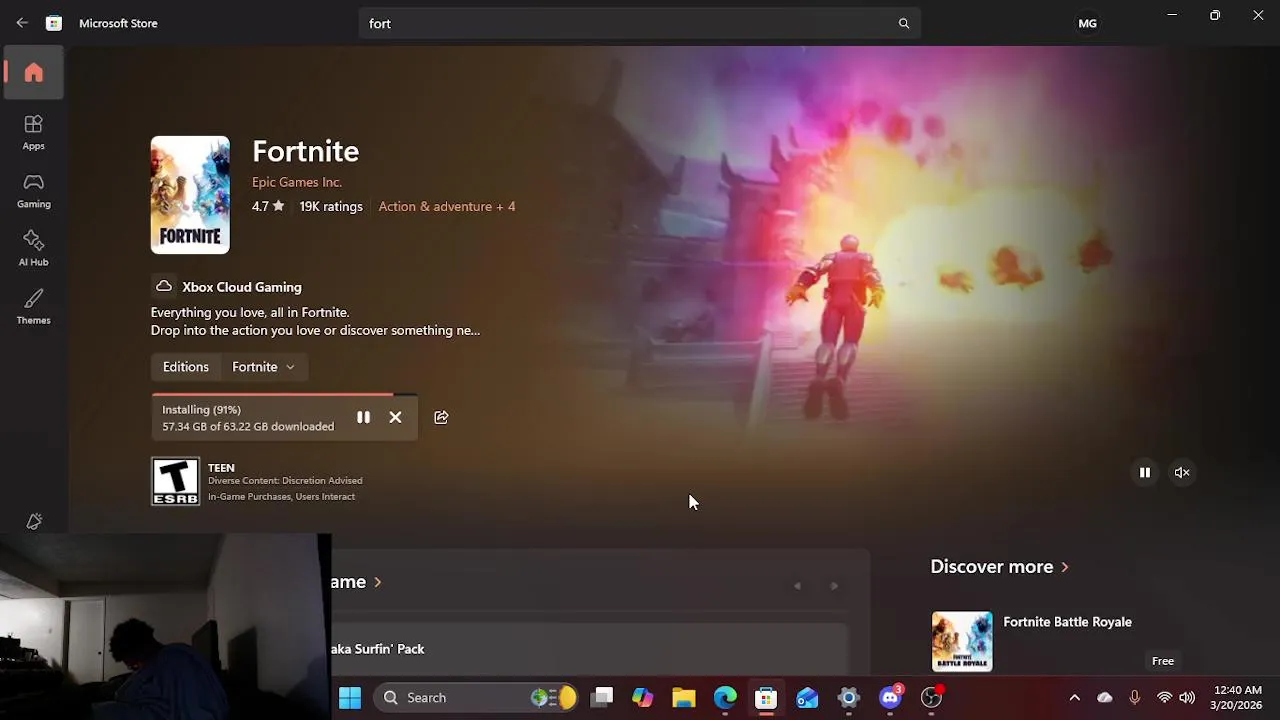Launch Copilot from taskbar
Screen dimensions: 1280x720
[x=642, y=697]
